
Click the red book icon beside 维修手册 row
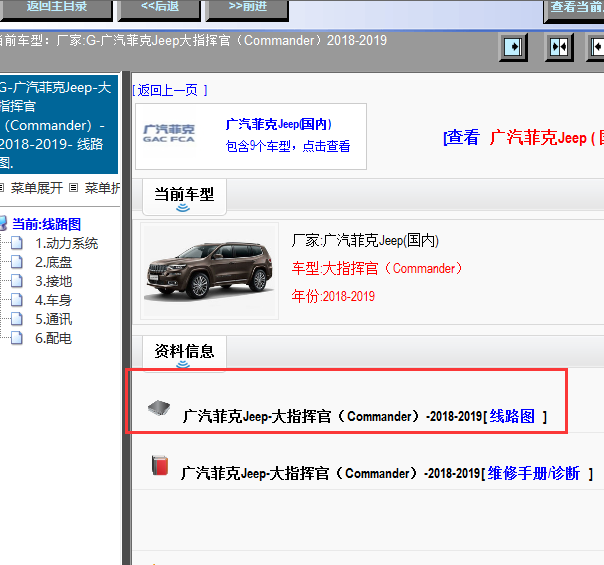tap(160, 465)
